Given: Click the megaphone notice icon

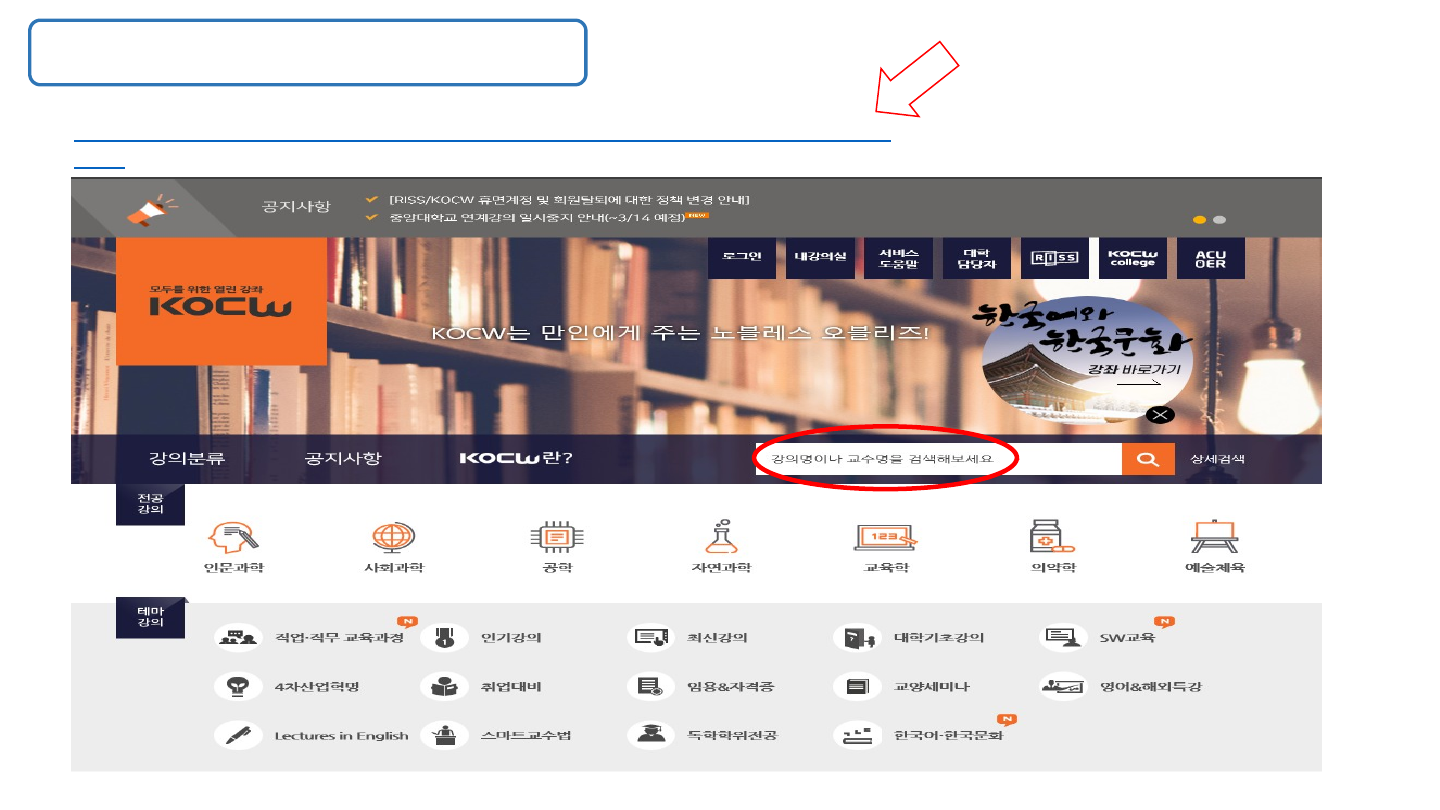Looking at the screenshot, I should pyautogui.click(x=151, y=211).
